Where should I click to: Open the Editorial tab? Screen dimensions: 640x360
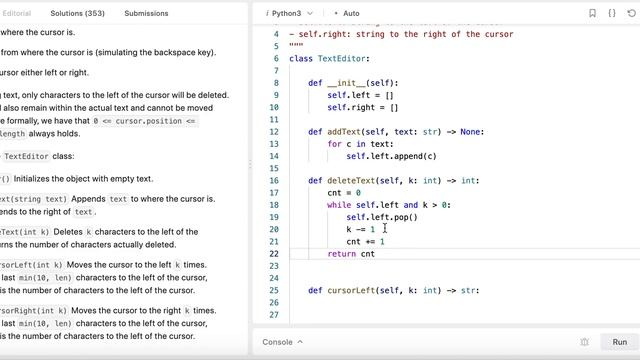coord(16,13)
